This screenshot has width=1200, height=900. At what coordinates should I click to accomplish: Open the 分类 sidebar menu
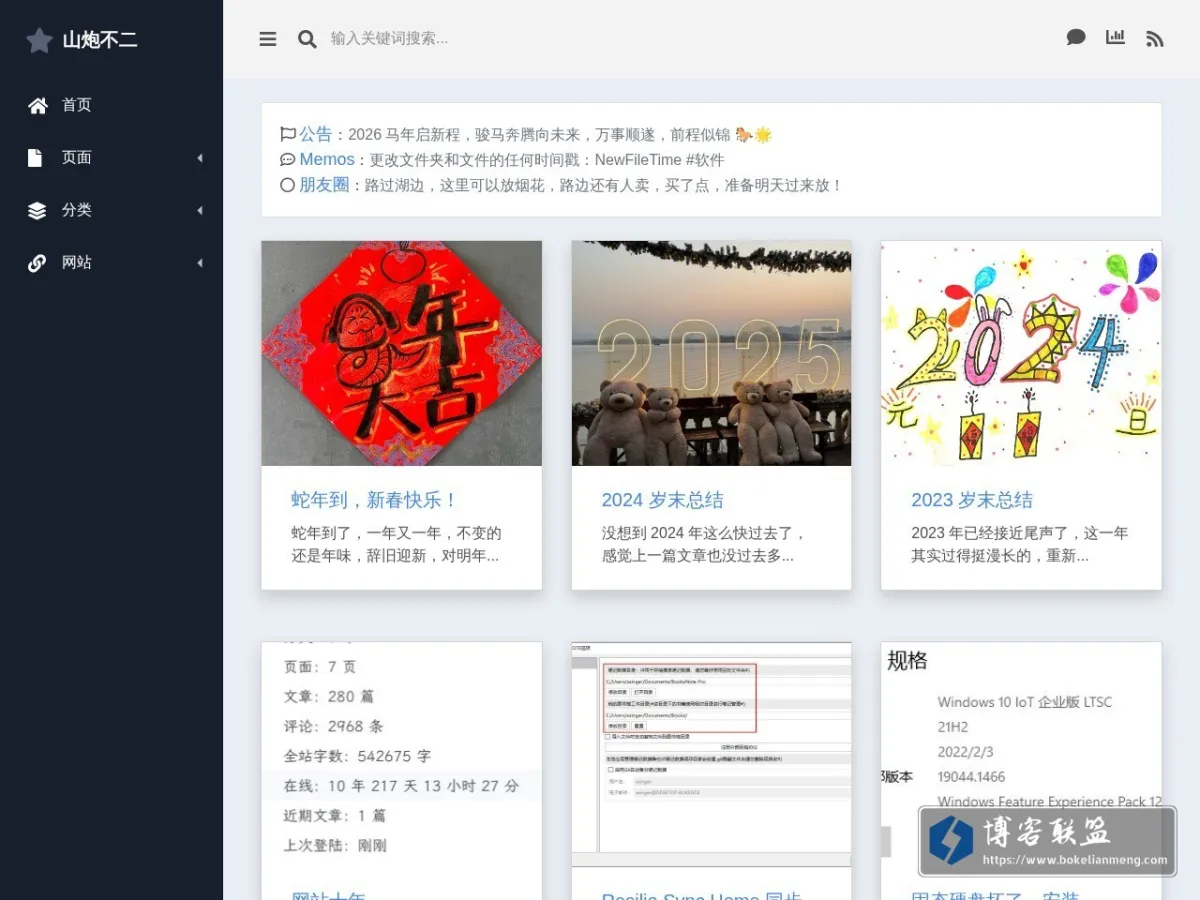77,210
